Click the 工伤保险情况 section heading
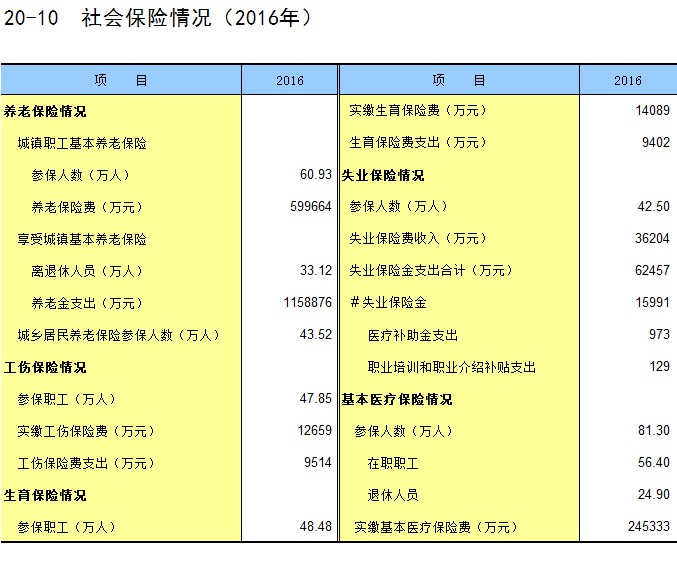Image resolution: width=677 pixels, height=575 pixels. point(46,367)
